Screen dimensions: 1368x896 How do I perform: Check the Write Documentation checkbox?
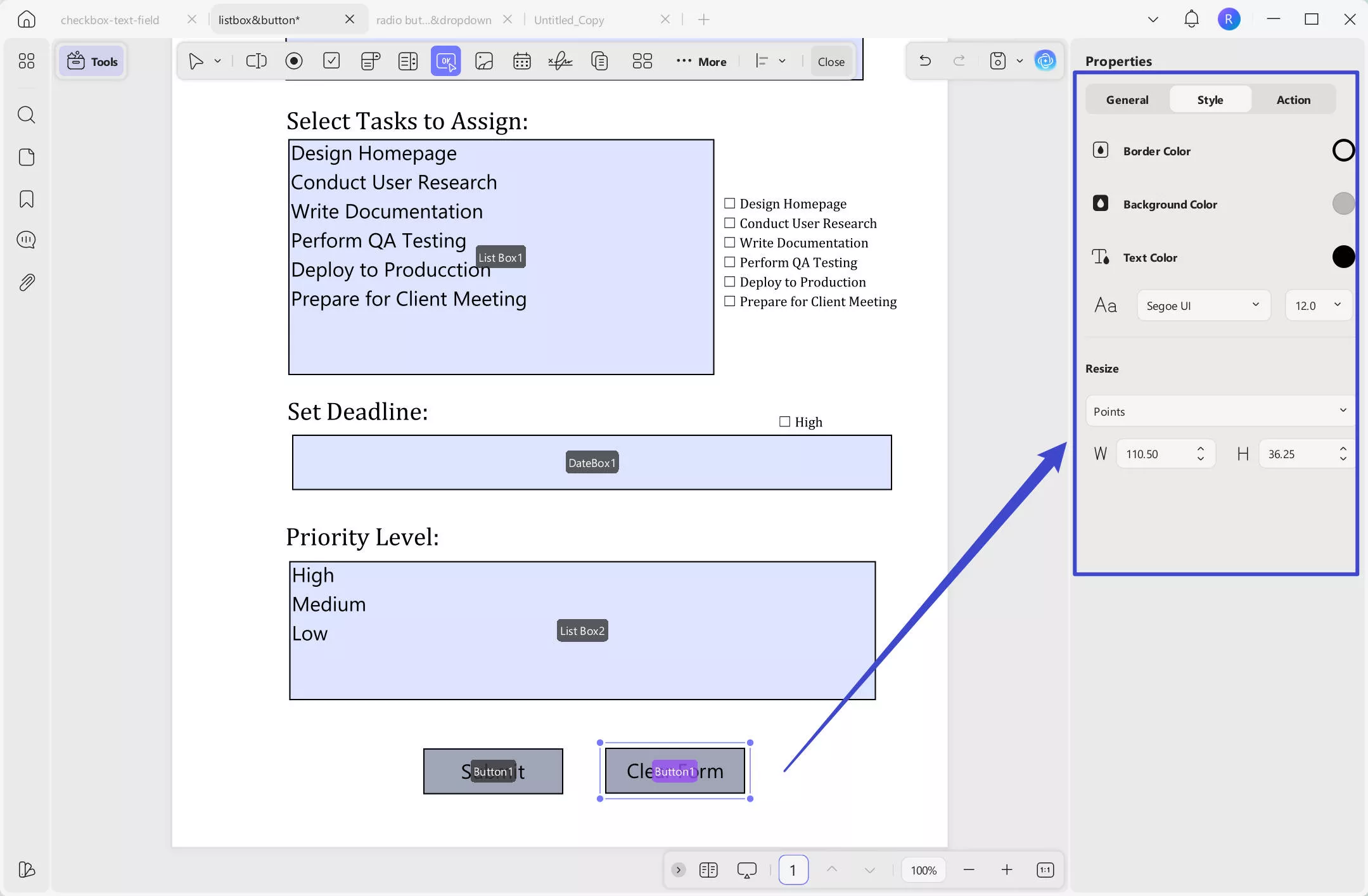pos(730,243)
